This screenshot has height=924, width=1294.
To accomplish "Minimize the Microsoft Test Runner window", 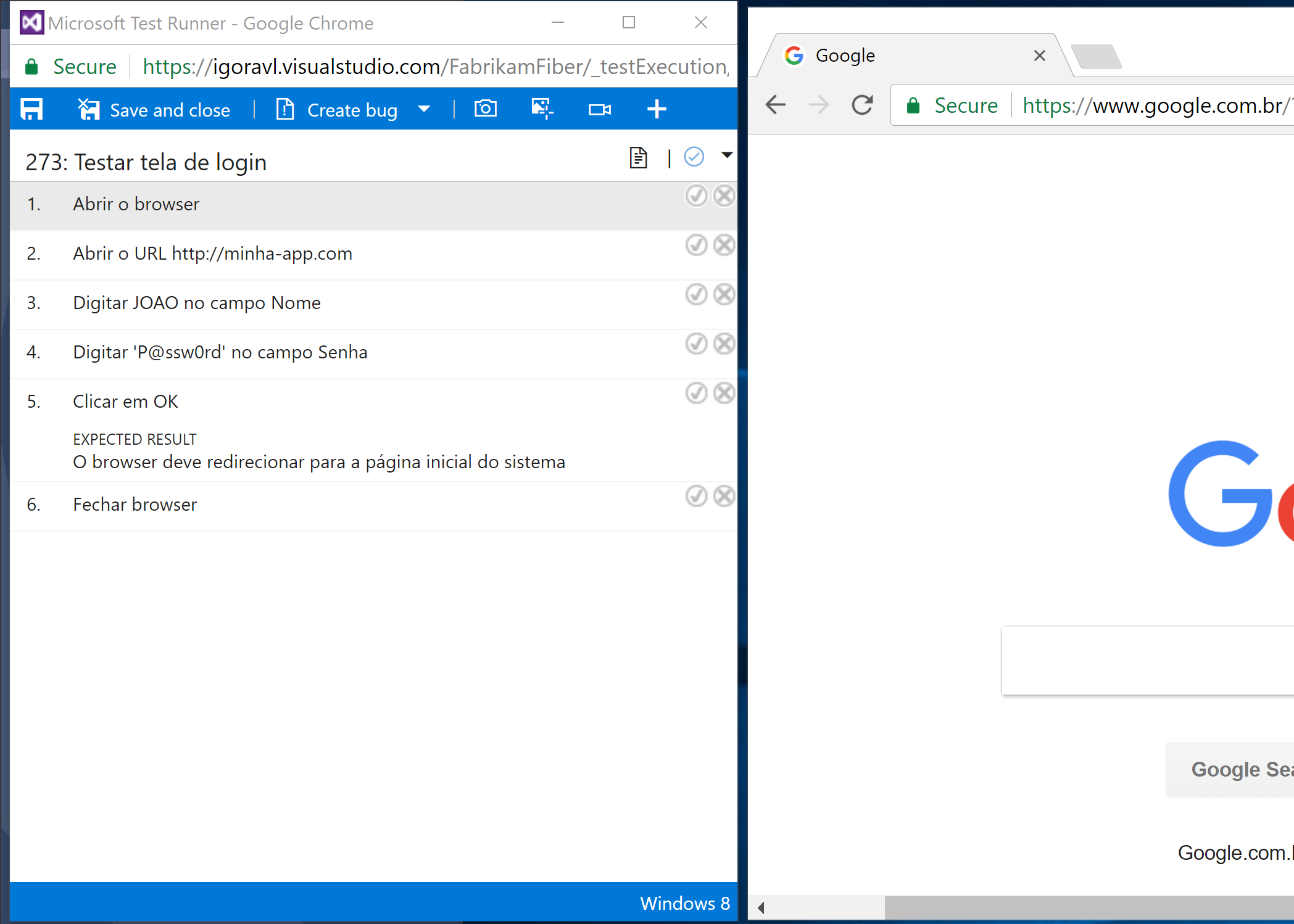I will (x=558, y=23).
